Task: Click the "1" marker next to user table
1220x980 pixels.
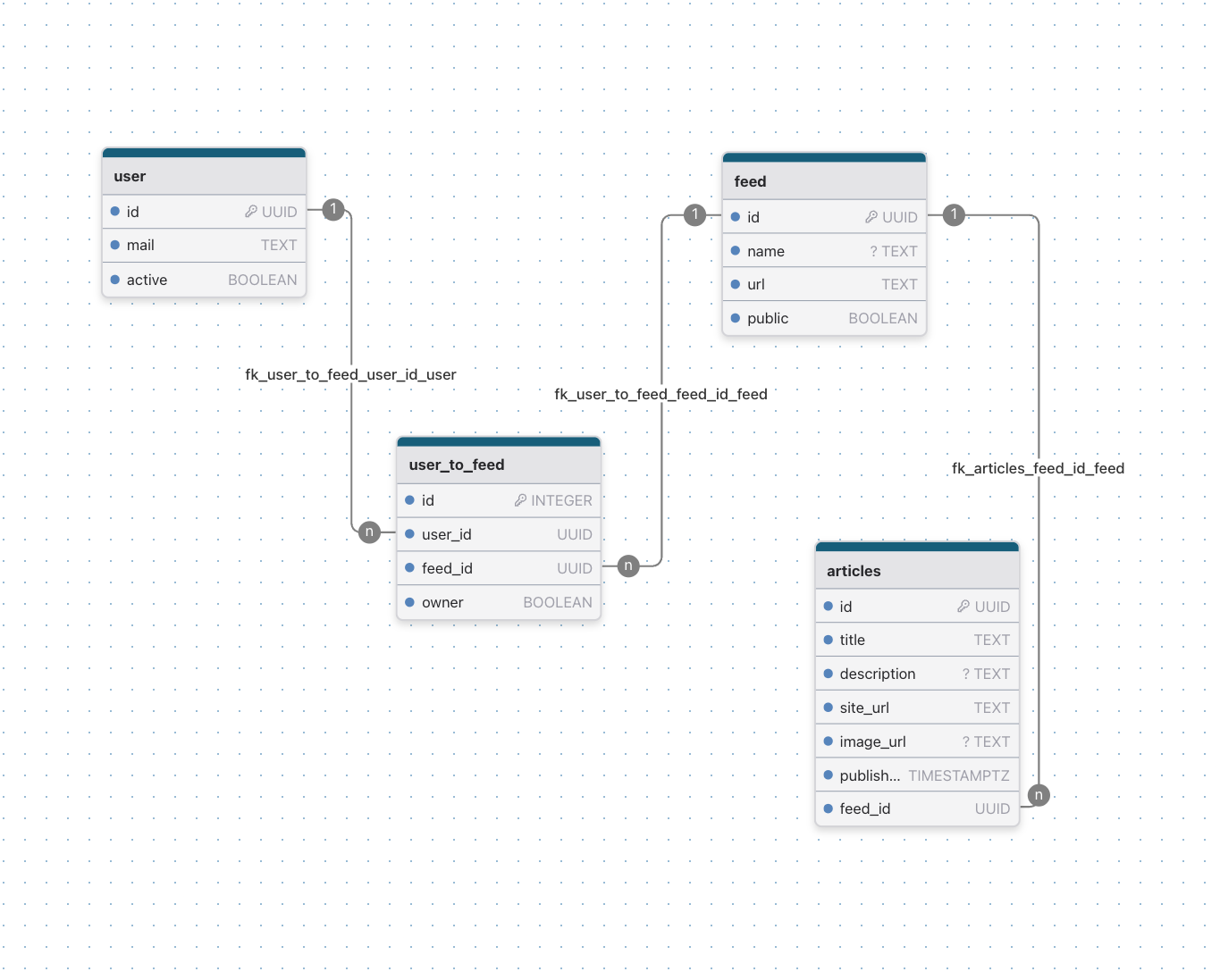Action: (x=333, y=210)
